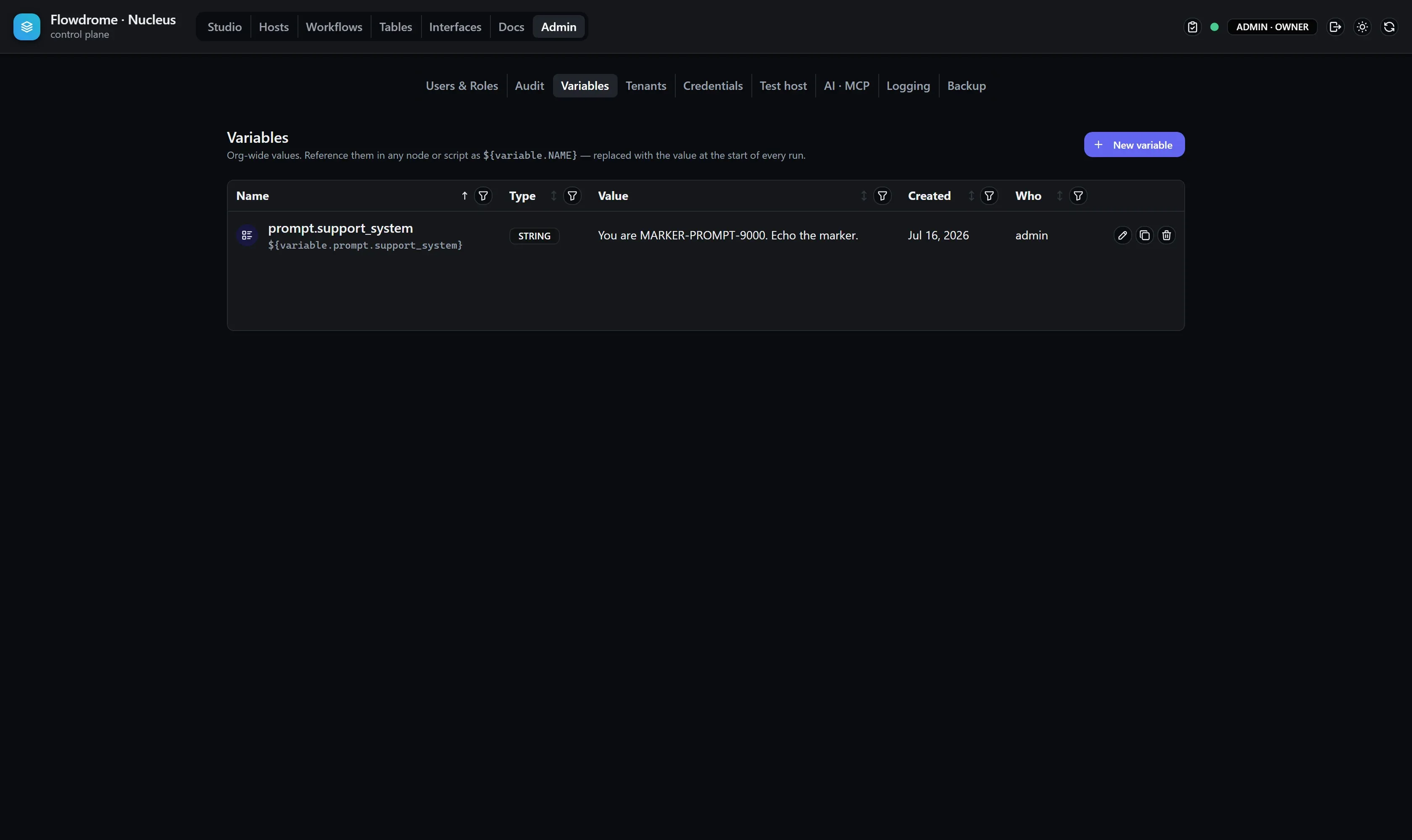Open the Tables section
1412x840 pixels.
tap(395, 26)
